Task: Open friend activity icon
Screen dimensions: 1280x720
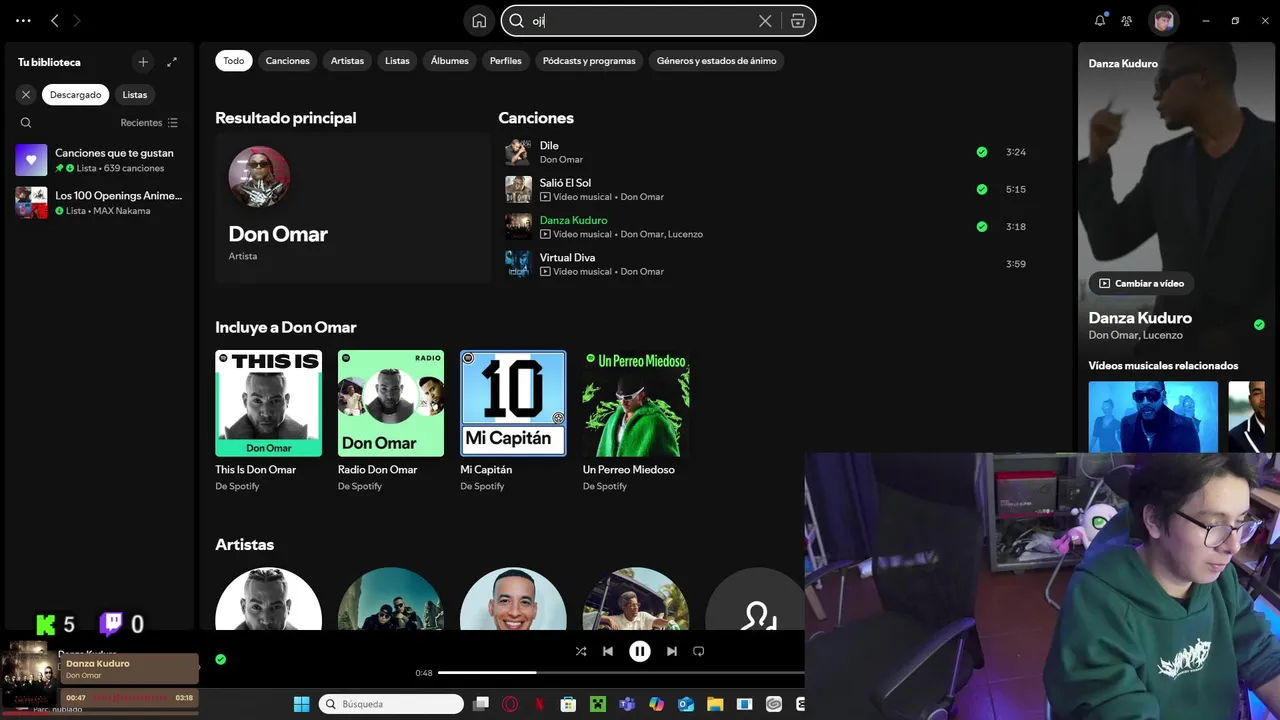Action: [1127, 20]
